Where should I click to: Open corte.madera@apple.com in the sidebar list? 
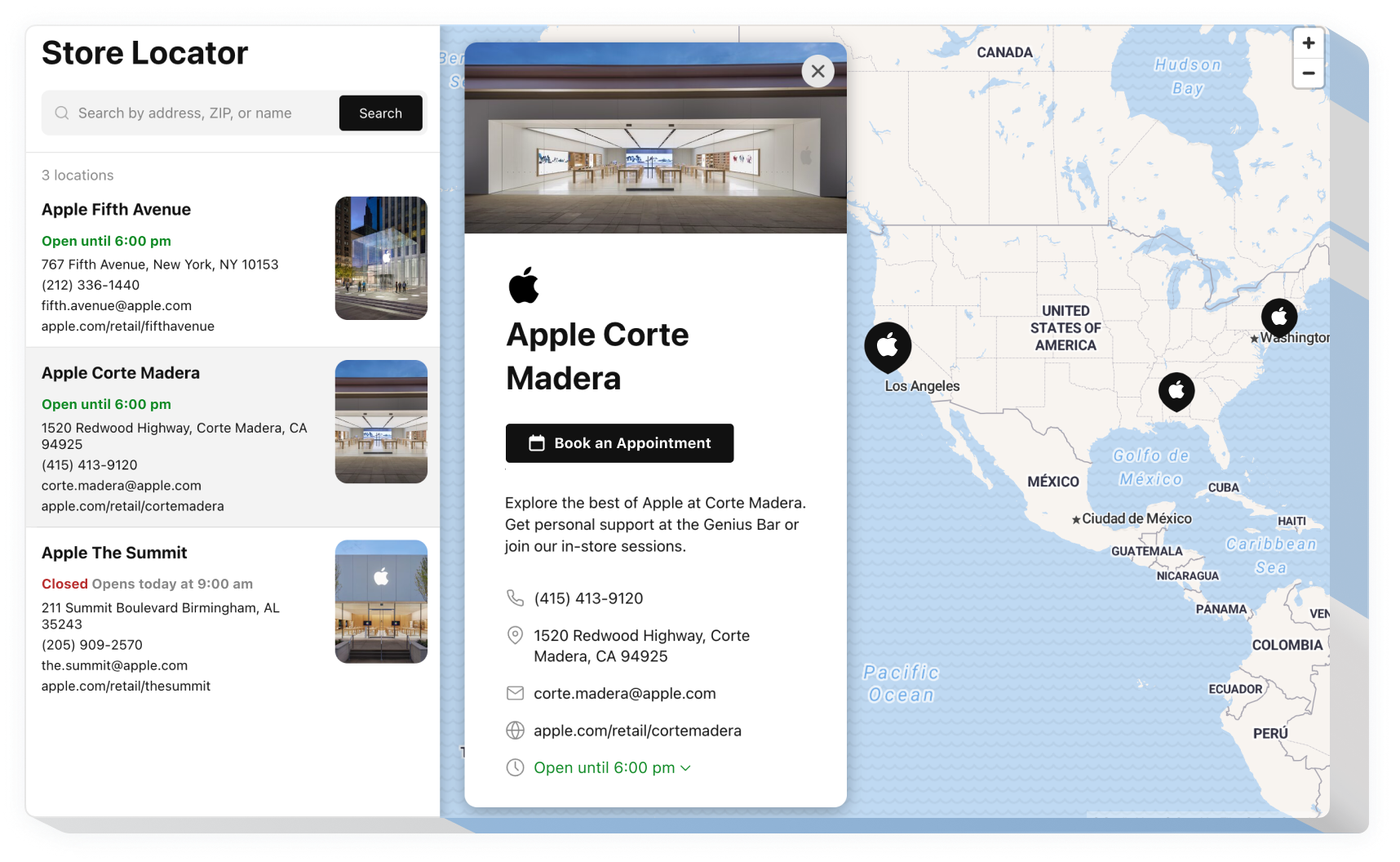[x=122, y=486]
